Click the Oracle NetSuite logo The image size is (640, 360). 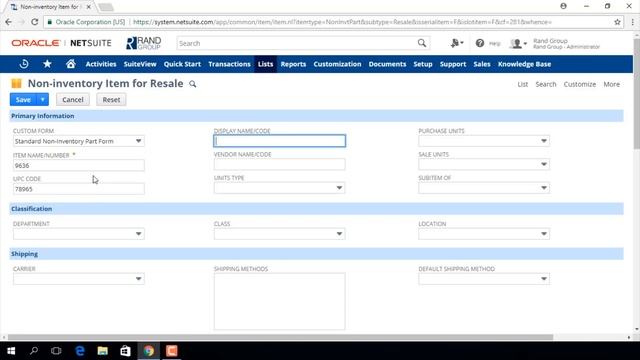61,43
